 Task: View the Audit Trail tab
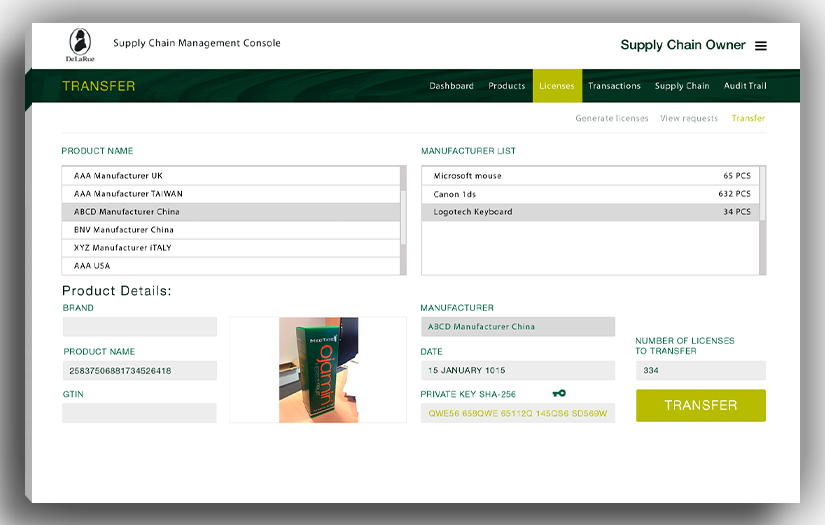[744, 86]
